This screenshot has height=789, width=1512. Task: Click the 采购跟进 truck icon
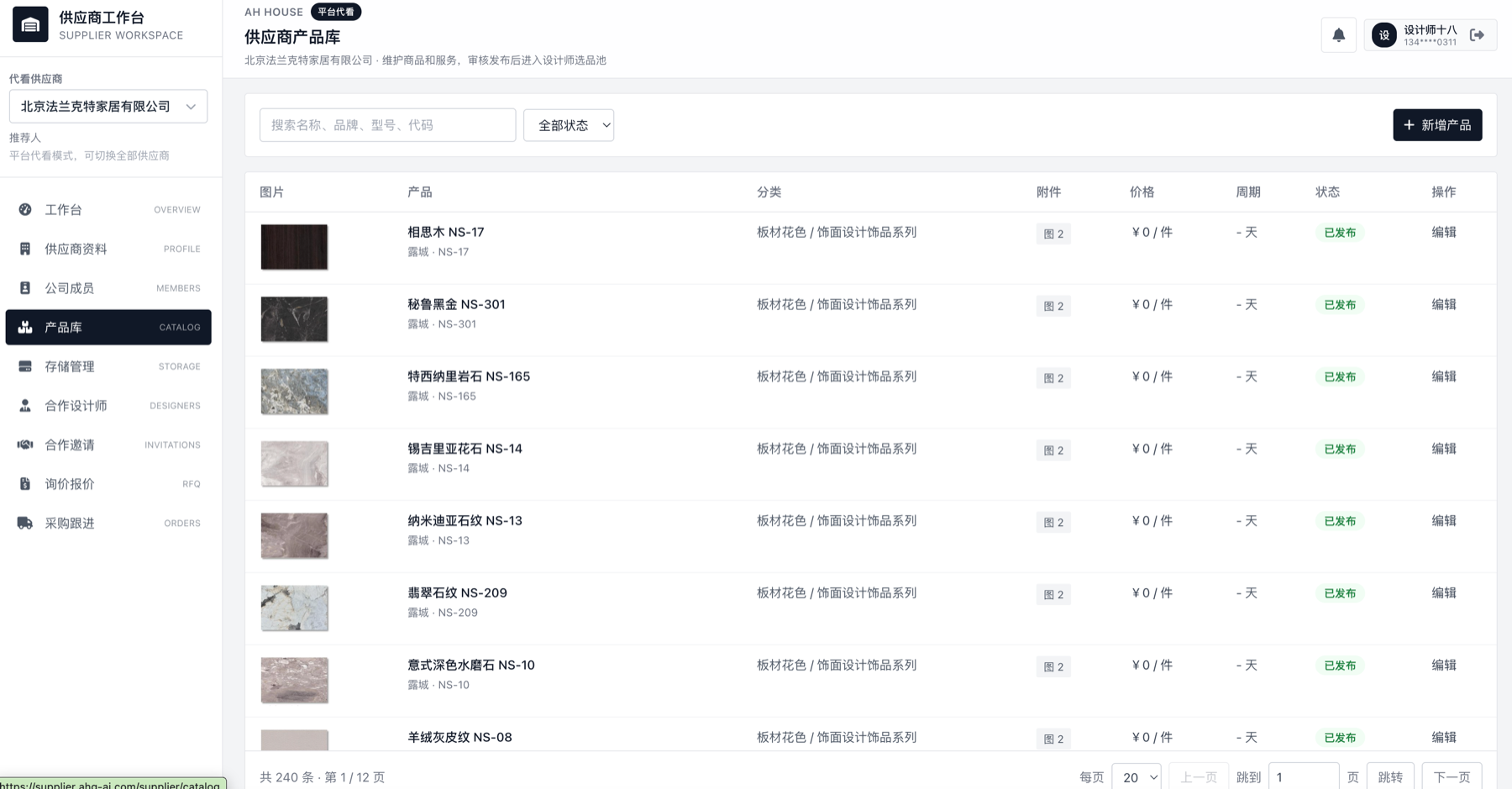pyautogui.click(x=25, y=523)
